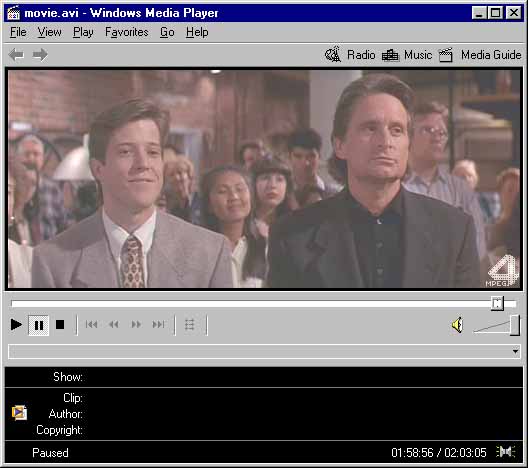Click the skip back (previous track) icon
Screen dimensions: 528x468
click(x=91, y=325)
